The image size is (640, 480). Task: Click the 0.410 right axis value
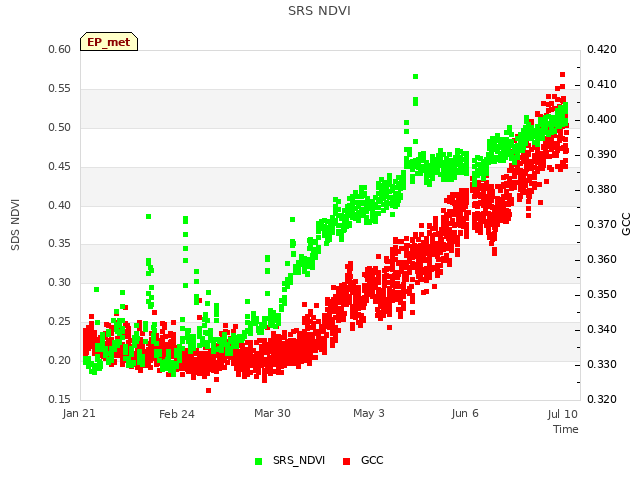click(x=602, y=84)
